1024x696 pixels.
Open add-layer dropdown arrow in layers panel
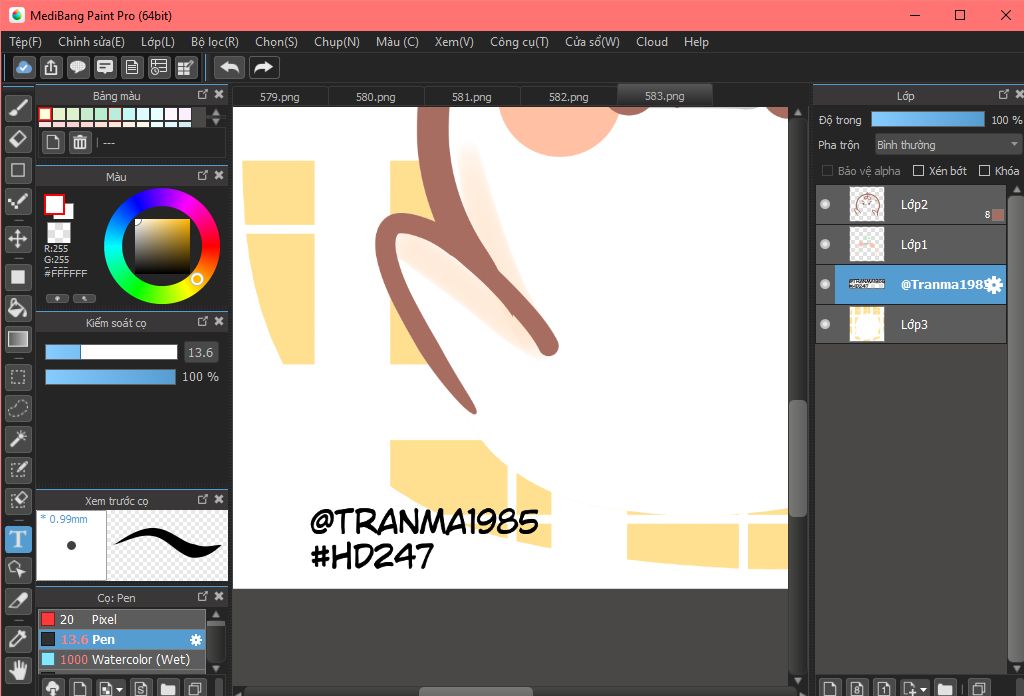point(923,689)
